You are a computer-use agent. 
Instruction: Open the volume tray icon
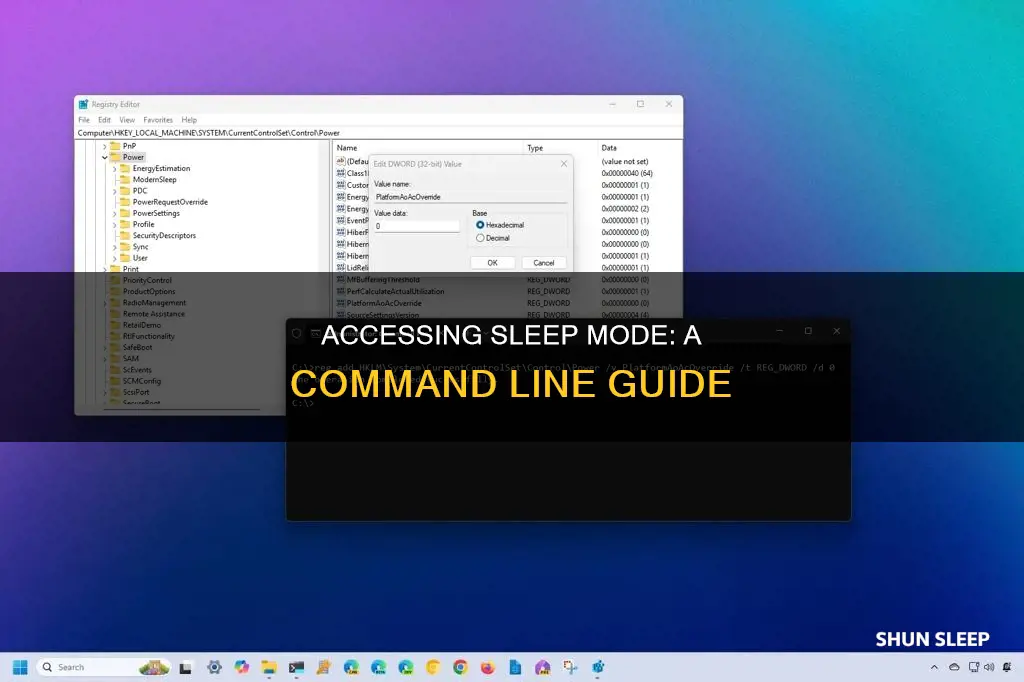coord(989,667)
